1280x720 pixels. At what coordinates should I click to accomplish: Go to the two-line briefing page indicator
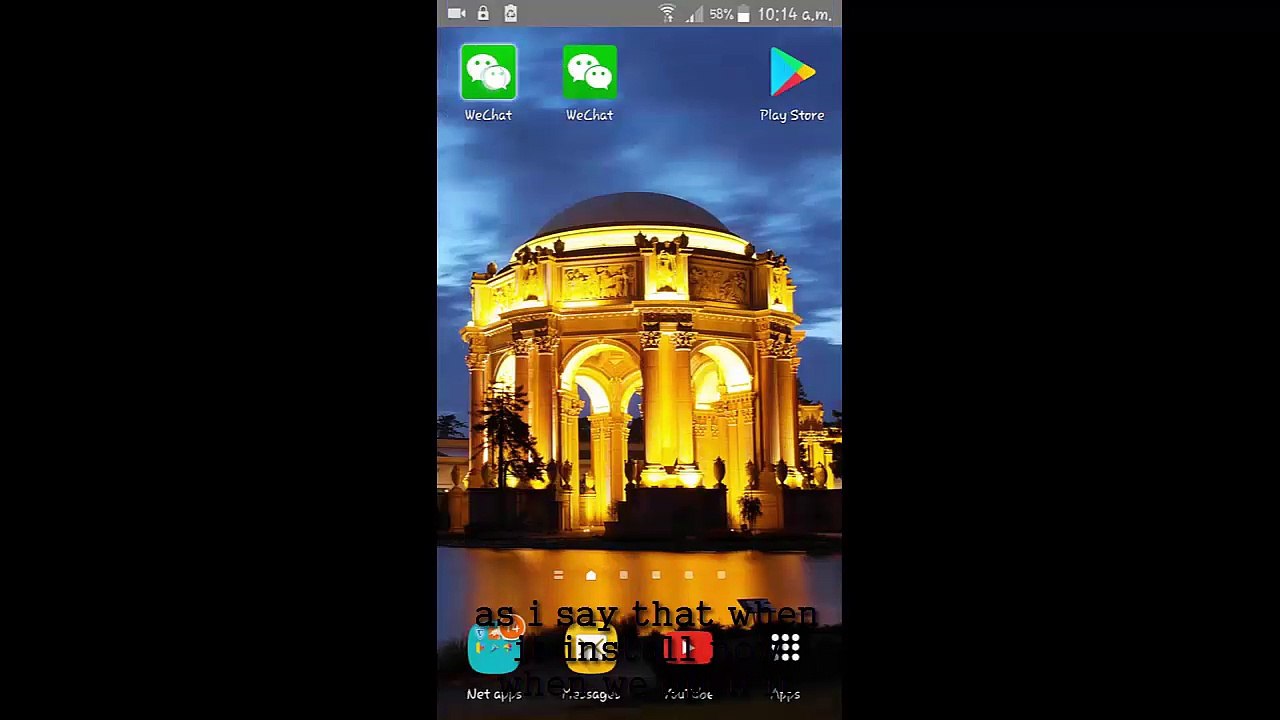pos(558,575)
